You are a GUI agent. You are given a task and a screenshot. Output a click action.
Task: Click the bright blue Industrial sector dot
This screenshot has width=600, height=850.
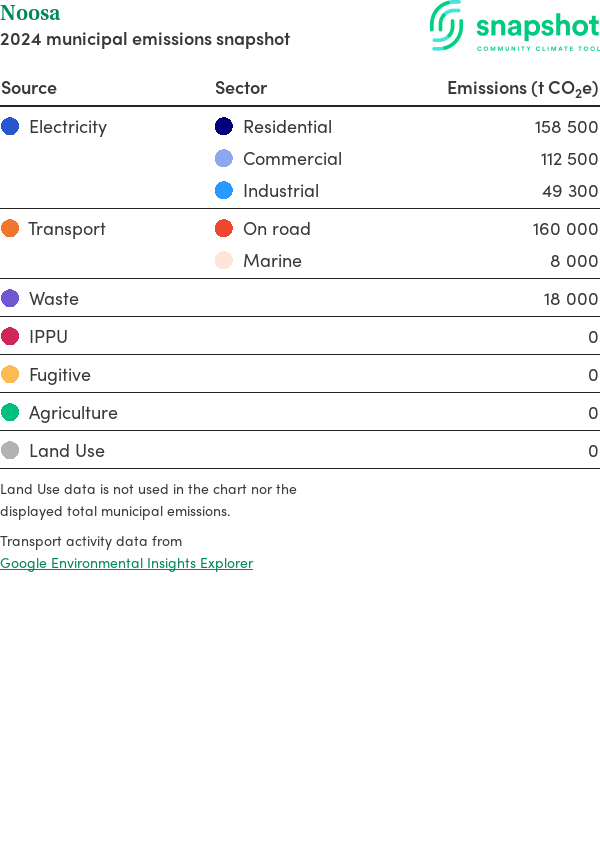click(224, 191)
